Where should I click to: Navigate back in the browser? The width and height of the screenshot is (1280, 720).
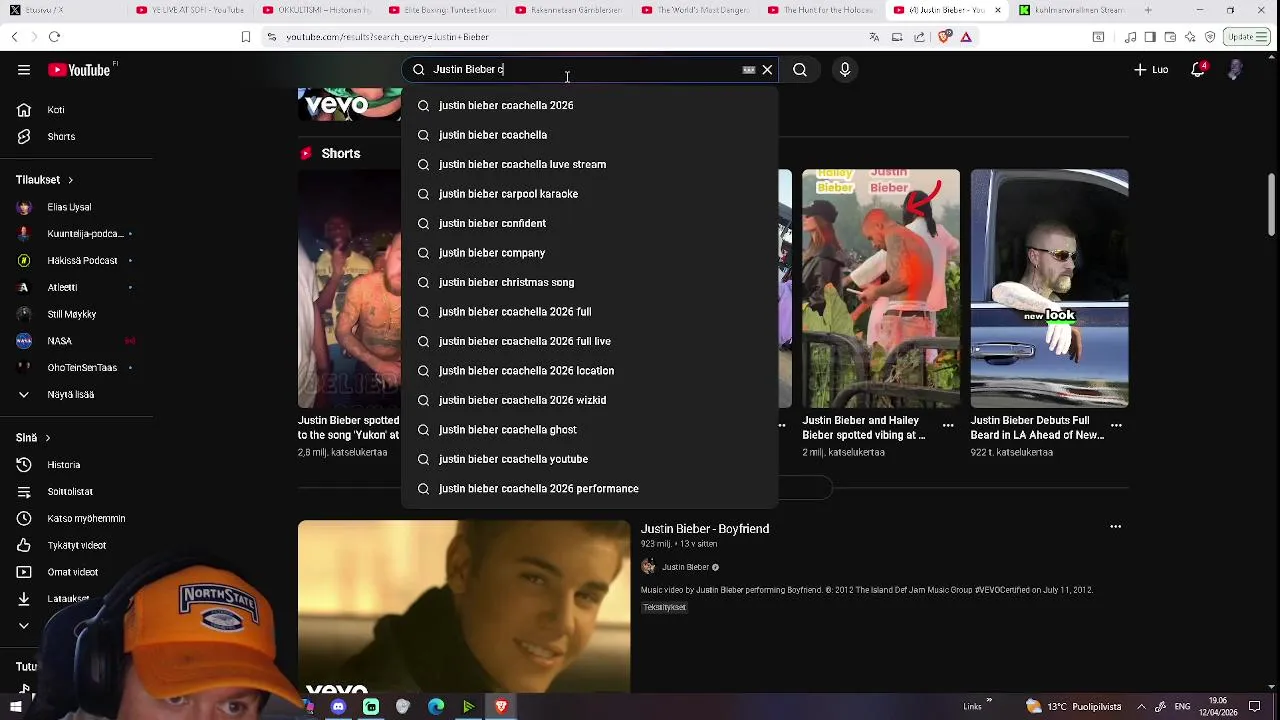[14, 37]
